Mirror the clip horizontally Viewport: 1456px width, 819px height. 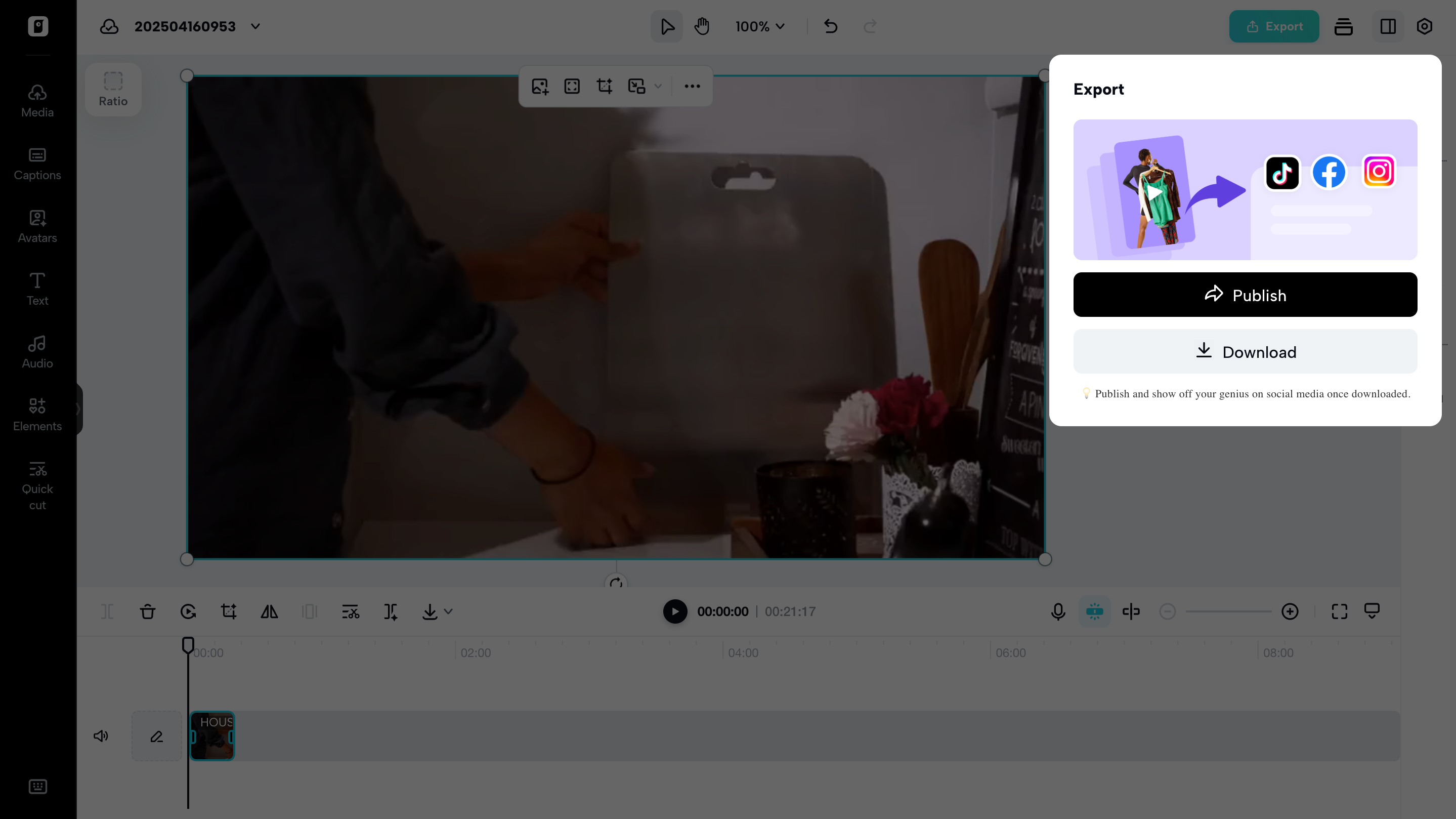[269, 611]
